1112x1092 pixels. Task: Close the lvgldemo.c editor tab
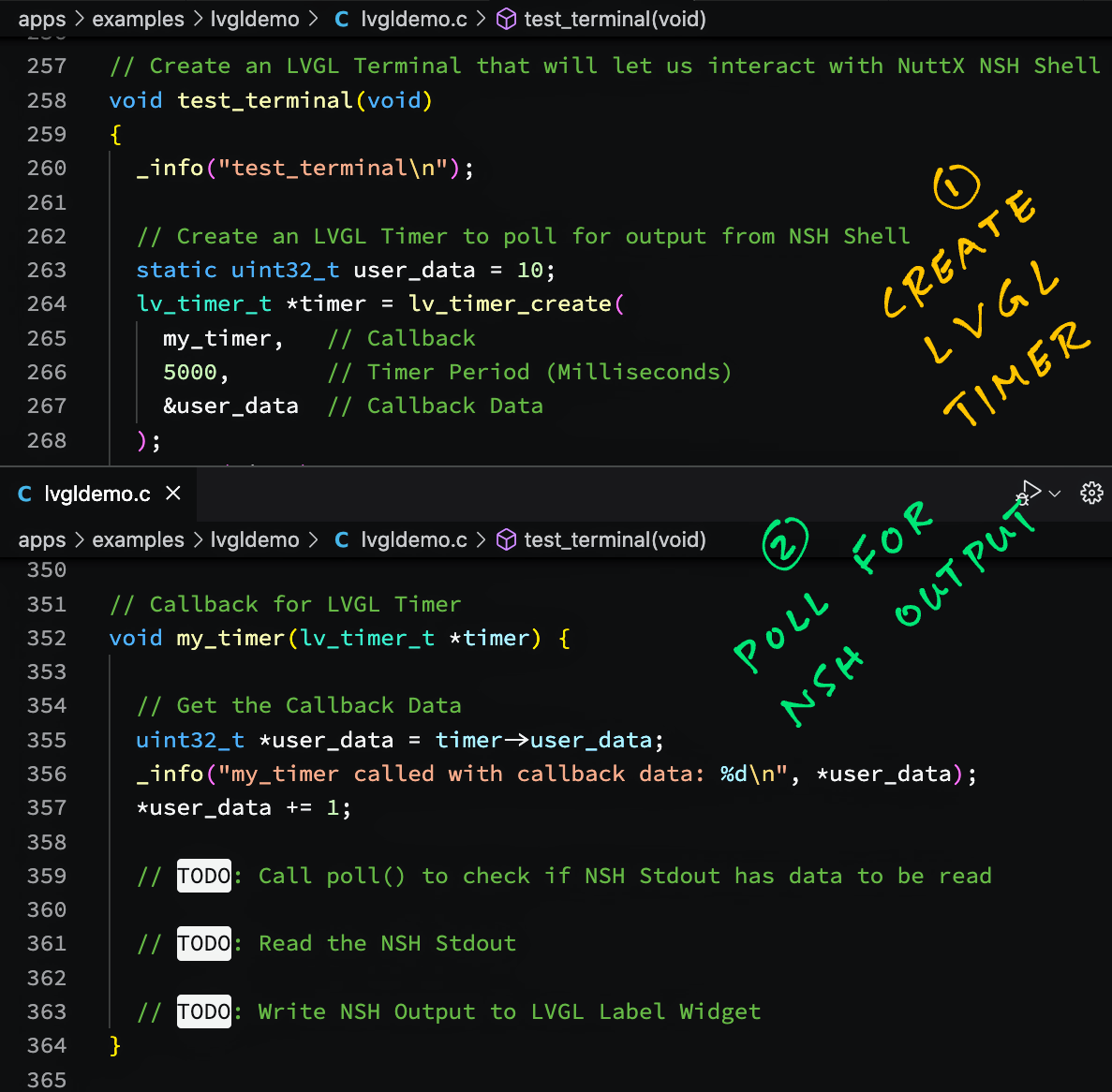[x=173, y=493]
